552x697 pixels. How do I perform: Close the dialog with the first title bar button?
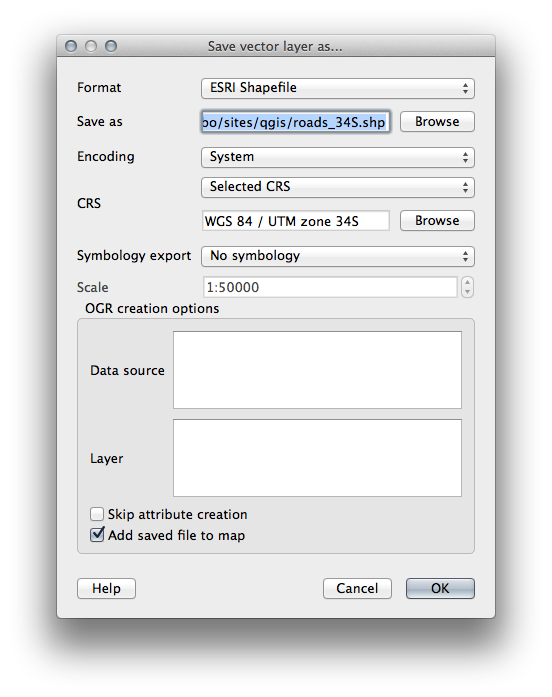pyautogui.click(x=71, y=46)
